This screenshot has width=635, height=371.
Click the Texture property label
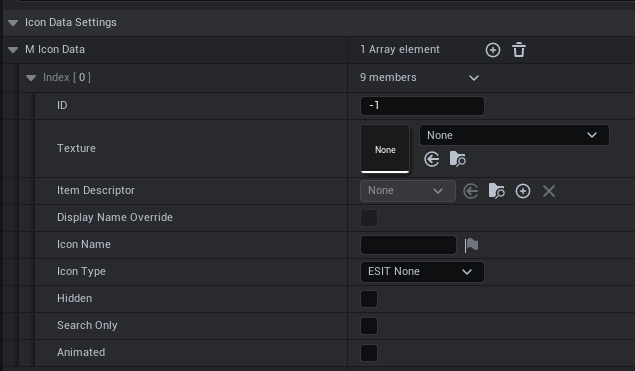tap(77, 148)
